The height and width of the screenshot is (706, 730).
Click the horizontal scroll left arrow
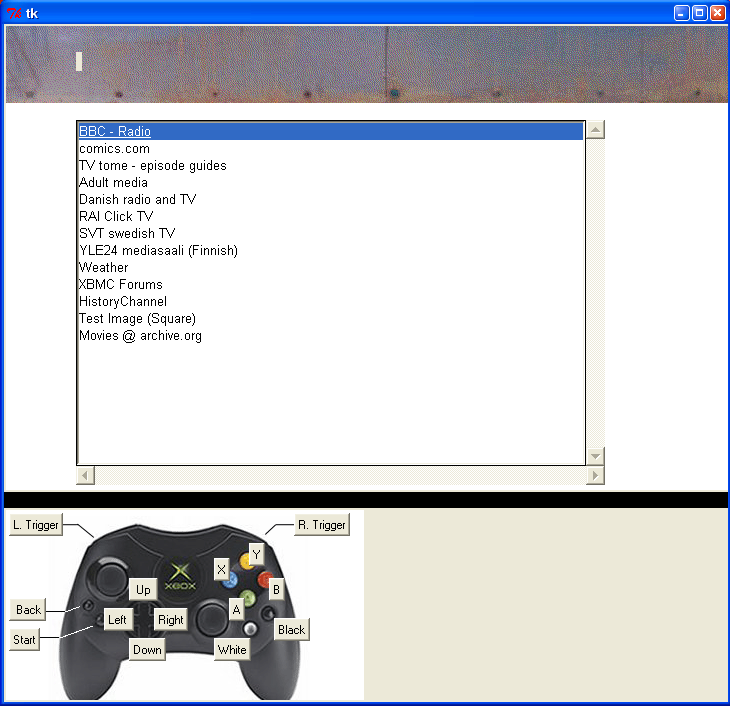tap(85, 475)
